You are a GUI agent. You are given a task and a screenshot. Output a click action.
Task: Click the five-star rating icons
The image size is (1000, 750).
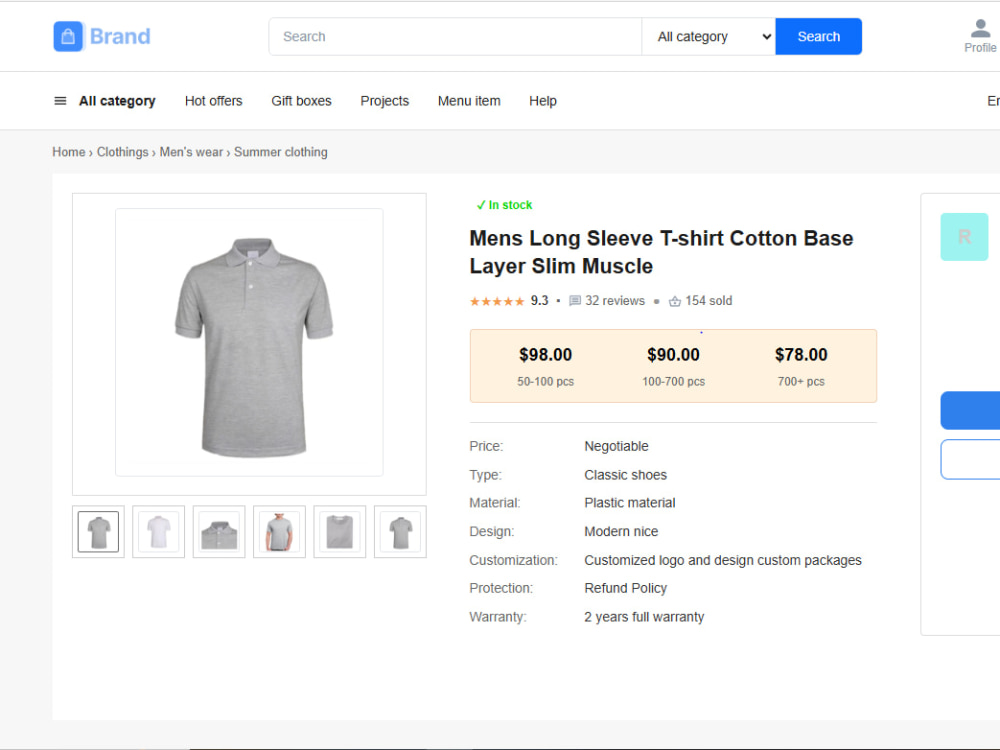pos(497,301)
